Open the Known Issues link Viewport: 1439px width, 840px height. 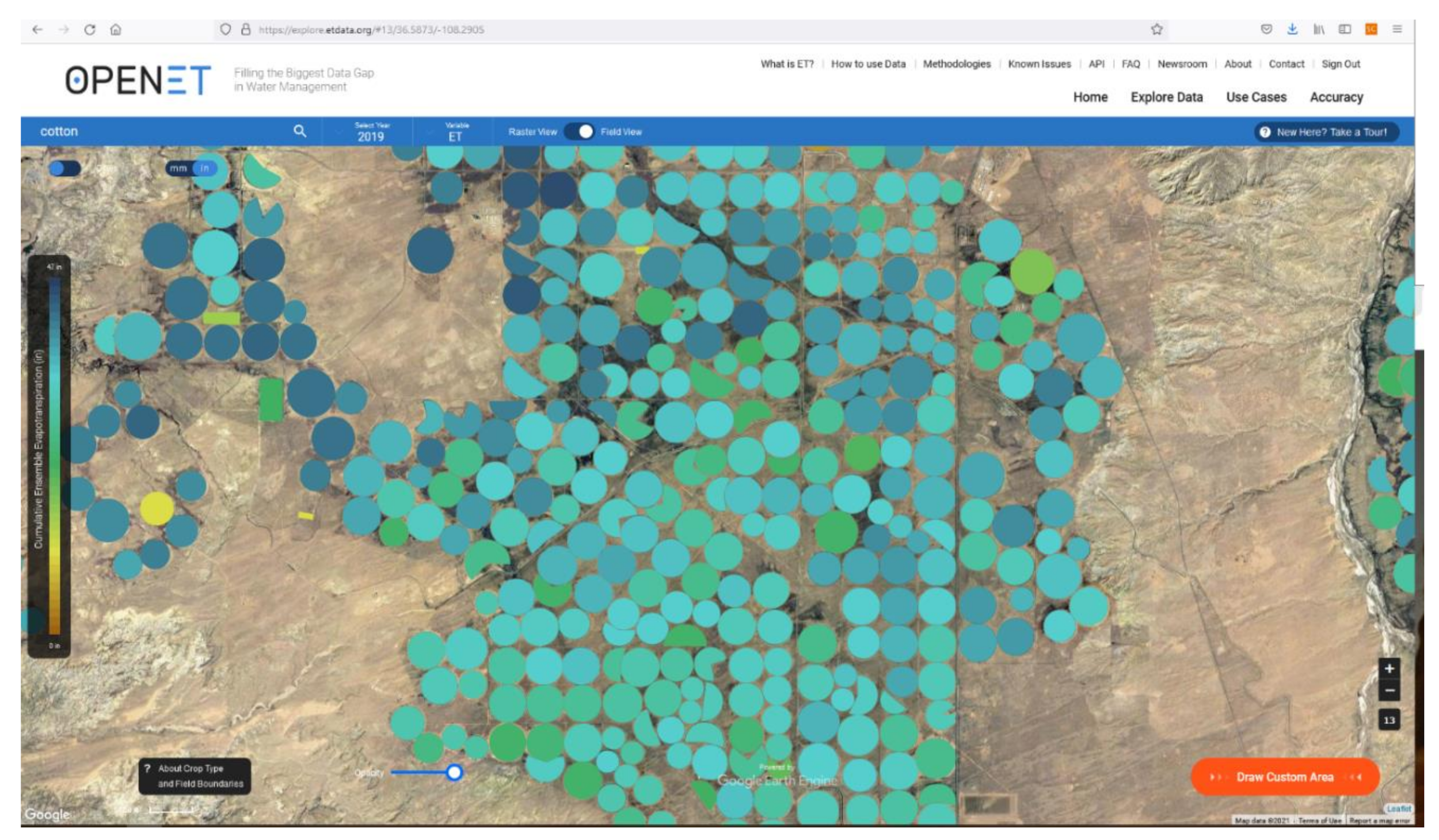coord(1040,64)
